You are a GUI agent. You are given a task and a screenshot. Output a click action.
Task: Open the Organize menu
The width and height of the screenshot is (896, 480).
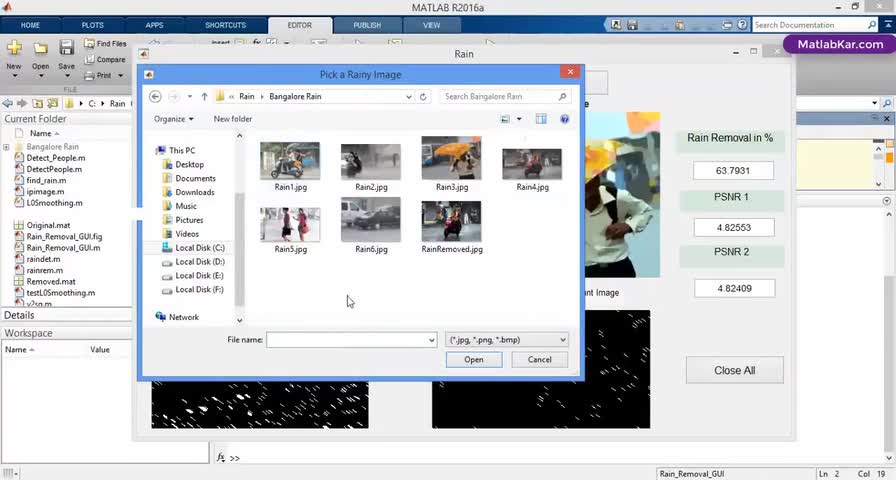pyautogui.click(x=174, y=119)
